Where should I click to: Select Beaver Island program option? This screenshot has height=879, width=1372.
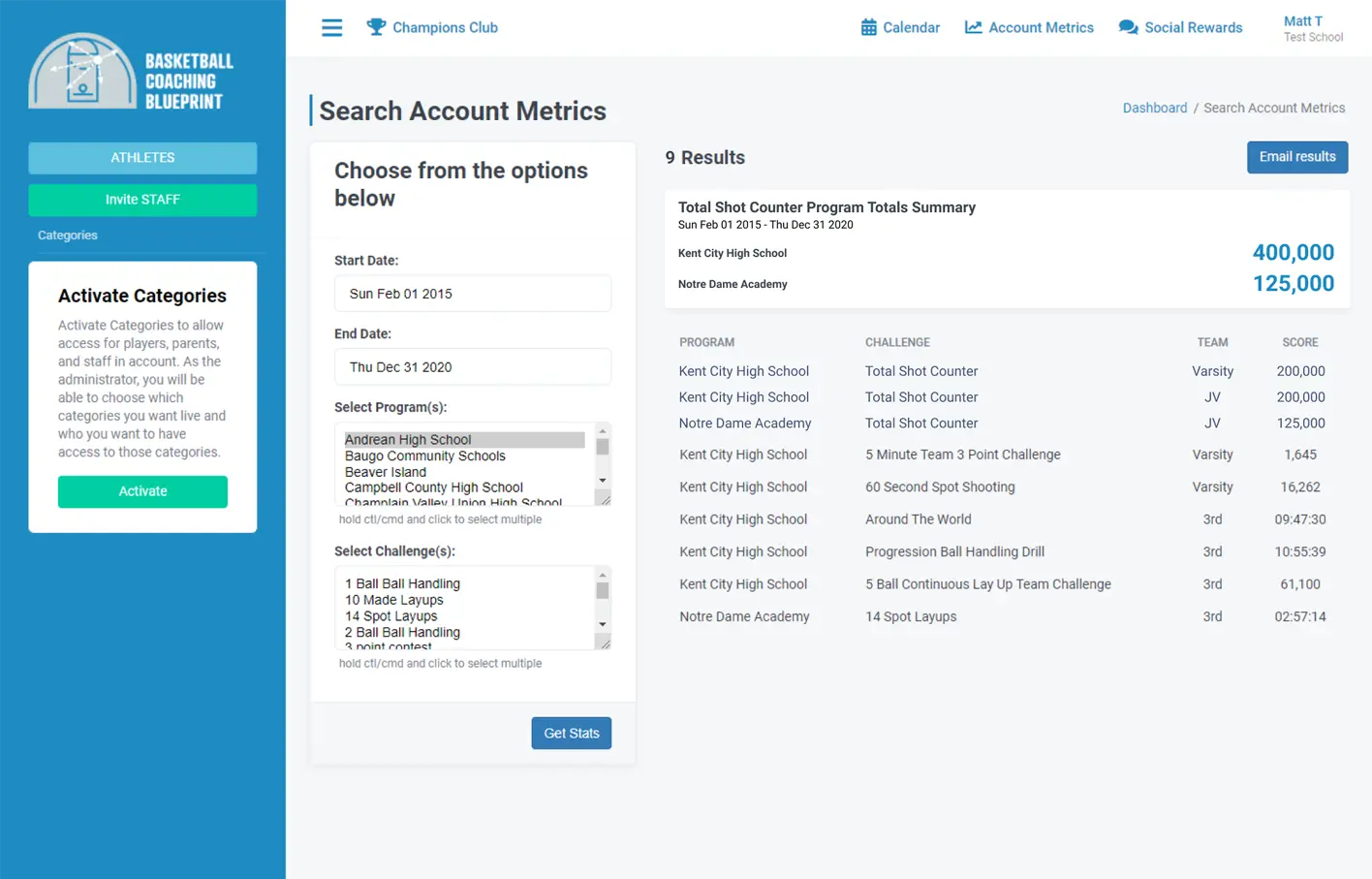tap(386, 472)
